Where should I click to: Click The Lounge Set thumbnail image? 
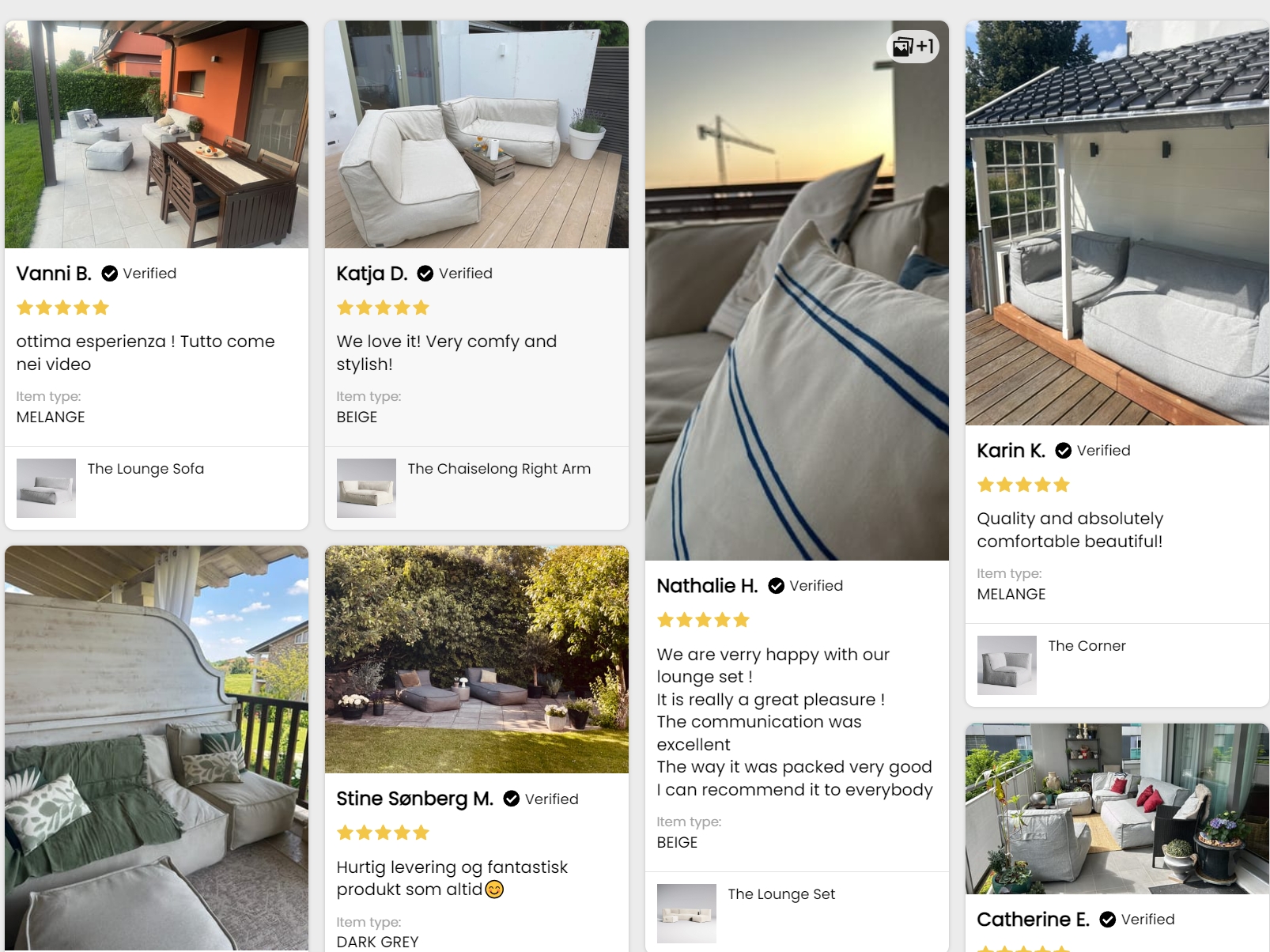tap(686, 913)
